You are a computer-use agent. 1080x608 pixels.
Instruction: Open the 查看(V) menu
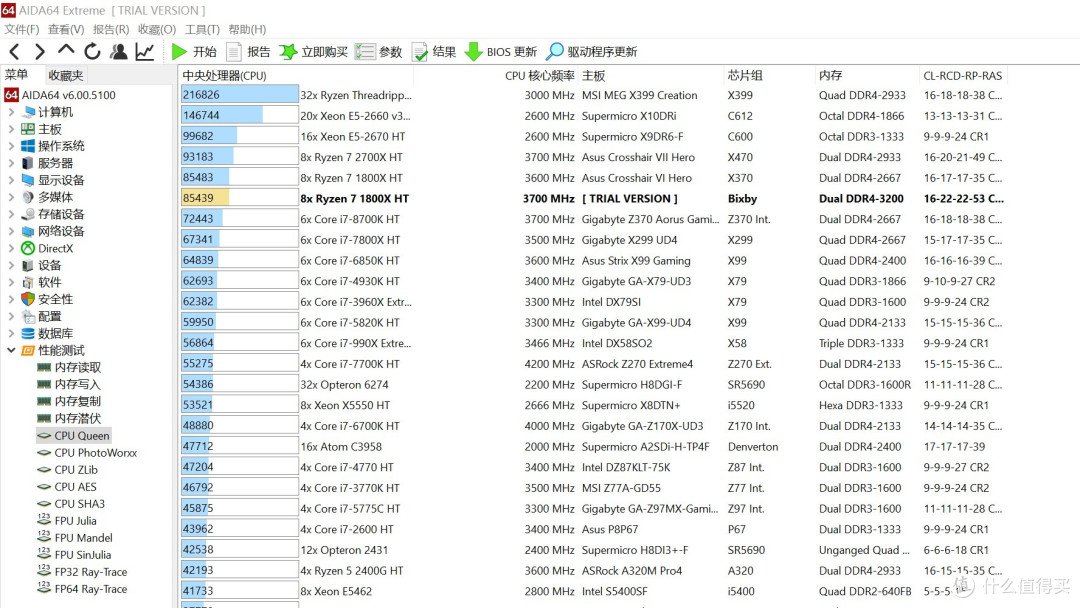[66, 29]
